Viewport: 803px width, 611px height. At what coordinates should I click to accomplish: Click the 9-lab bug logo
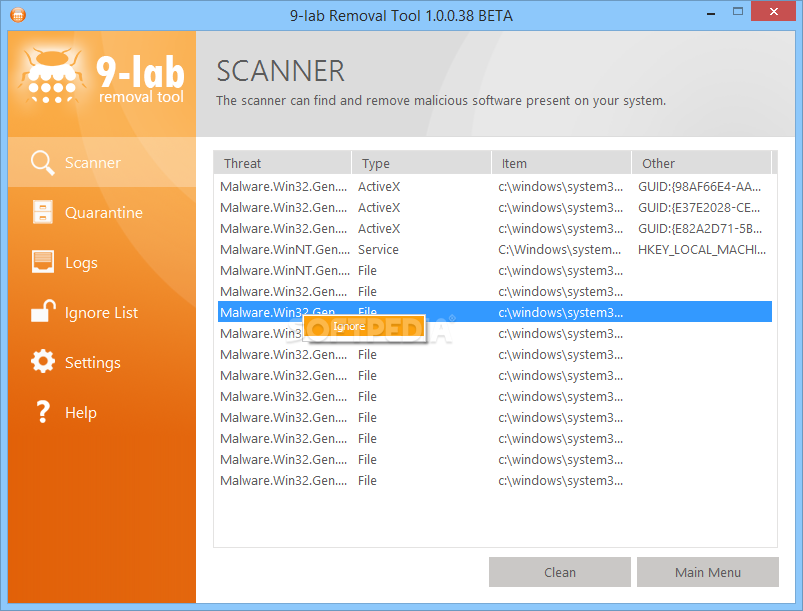pos(51,76)
